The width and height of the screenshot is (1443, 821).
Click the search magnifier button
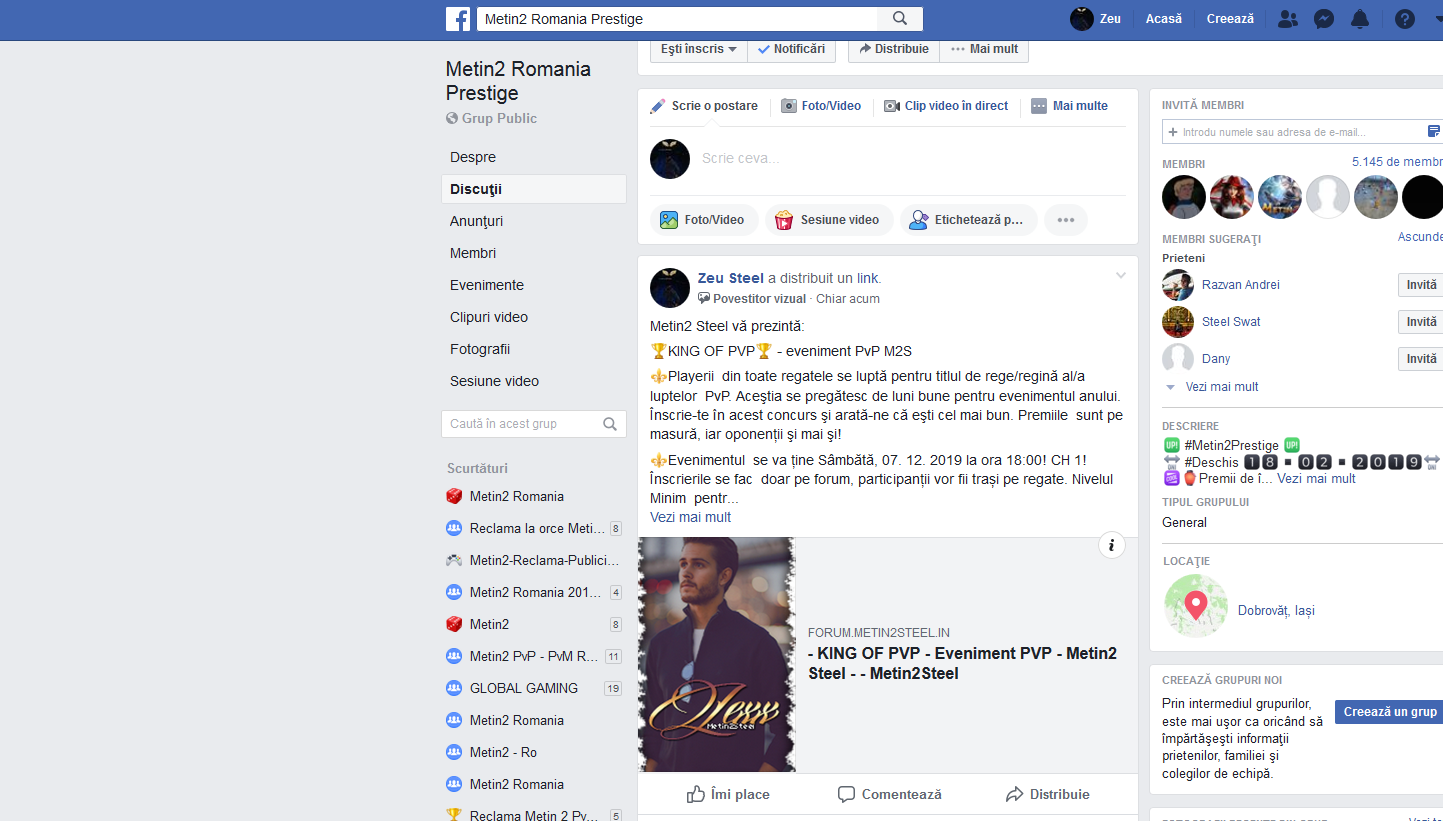click(900, 18)
